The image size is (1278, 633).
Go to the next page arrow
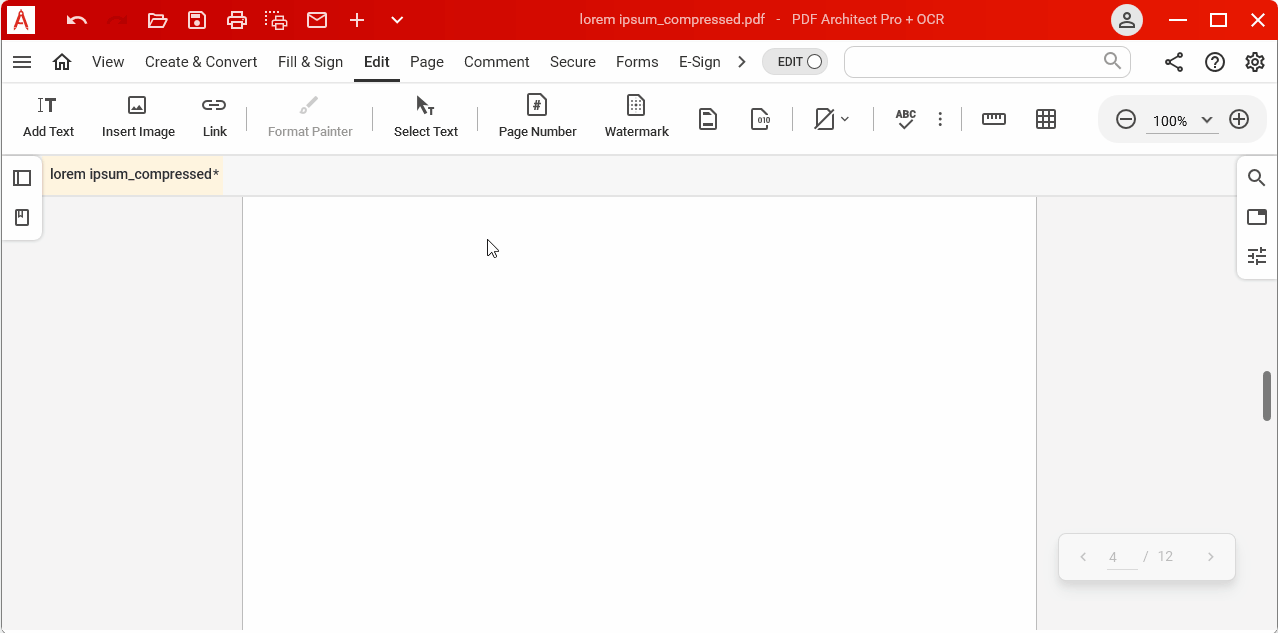pyautogui.click(x=1210, y=557)
